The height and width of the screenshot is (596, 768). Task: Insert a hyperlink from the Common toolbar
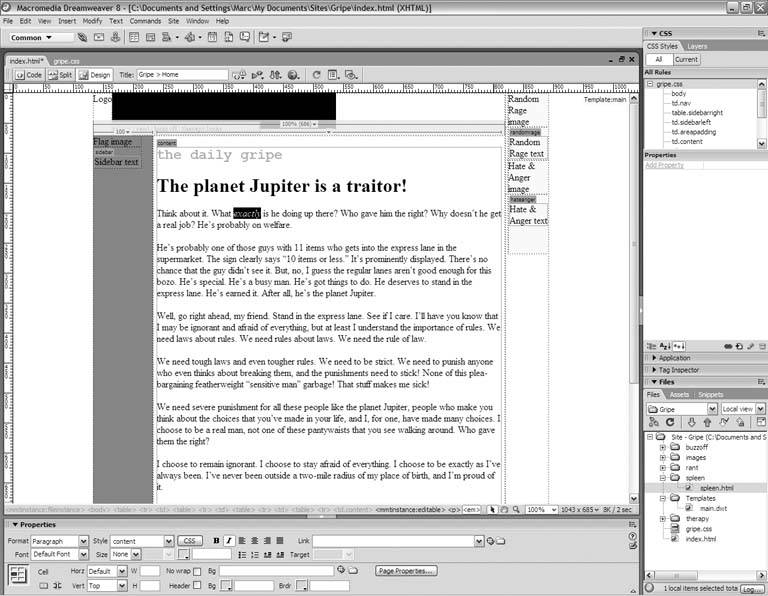click(82, 37)
